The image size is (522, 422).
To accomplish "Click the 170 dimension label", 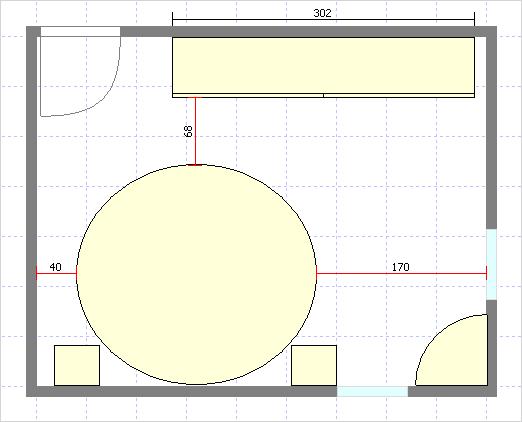I will pyautogui.click(x=400, y=267).
